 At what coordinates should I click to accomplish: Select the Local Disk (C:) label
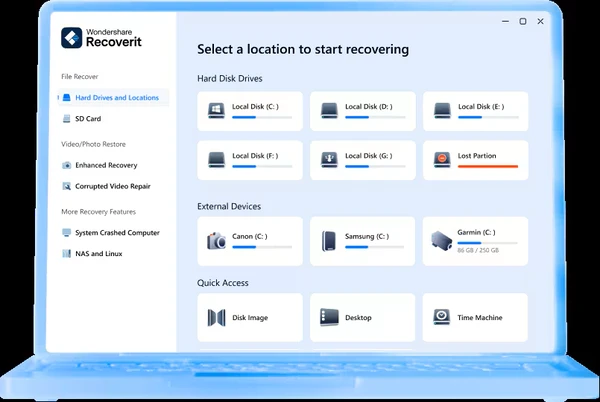click(255, 107)
